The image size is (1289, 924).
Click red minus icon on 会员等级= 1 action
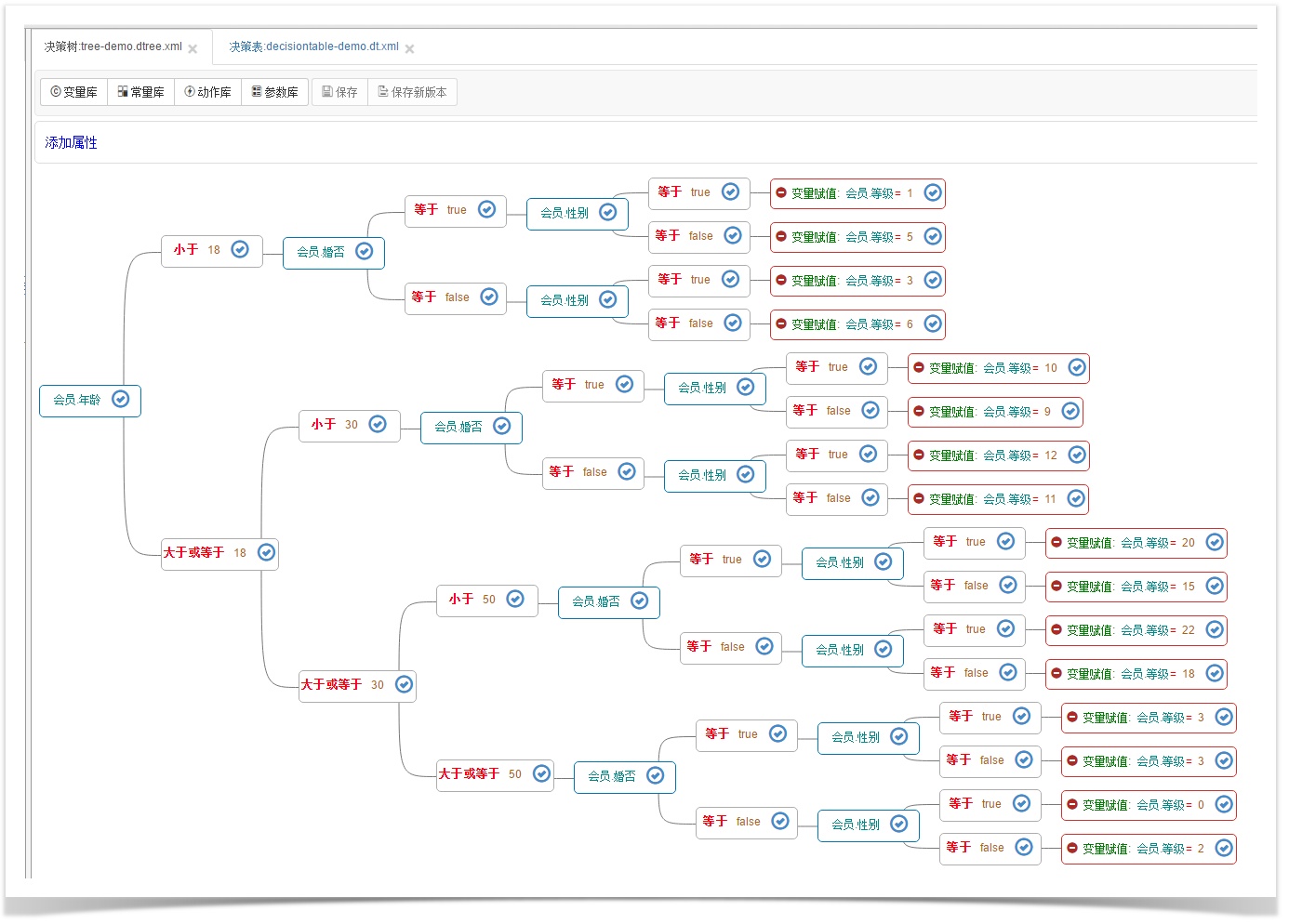click(781, 192)
